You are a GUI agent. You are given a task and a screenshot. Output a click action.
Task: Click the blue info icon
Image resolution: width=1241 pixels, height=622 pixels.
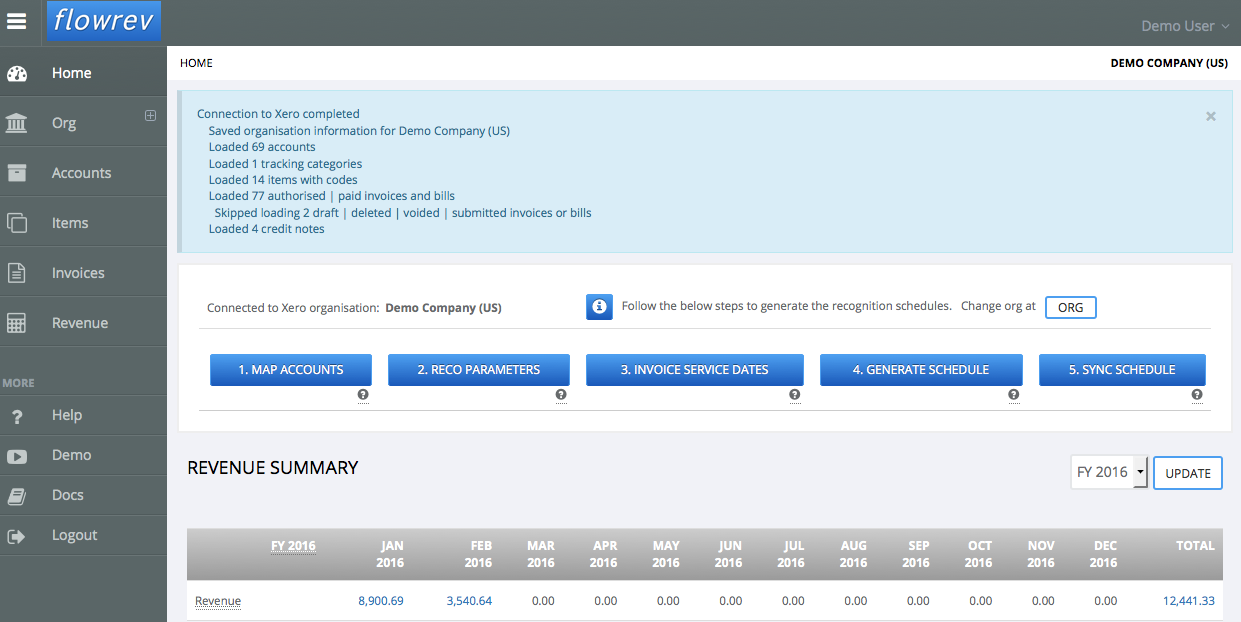click(599, 307)
